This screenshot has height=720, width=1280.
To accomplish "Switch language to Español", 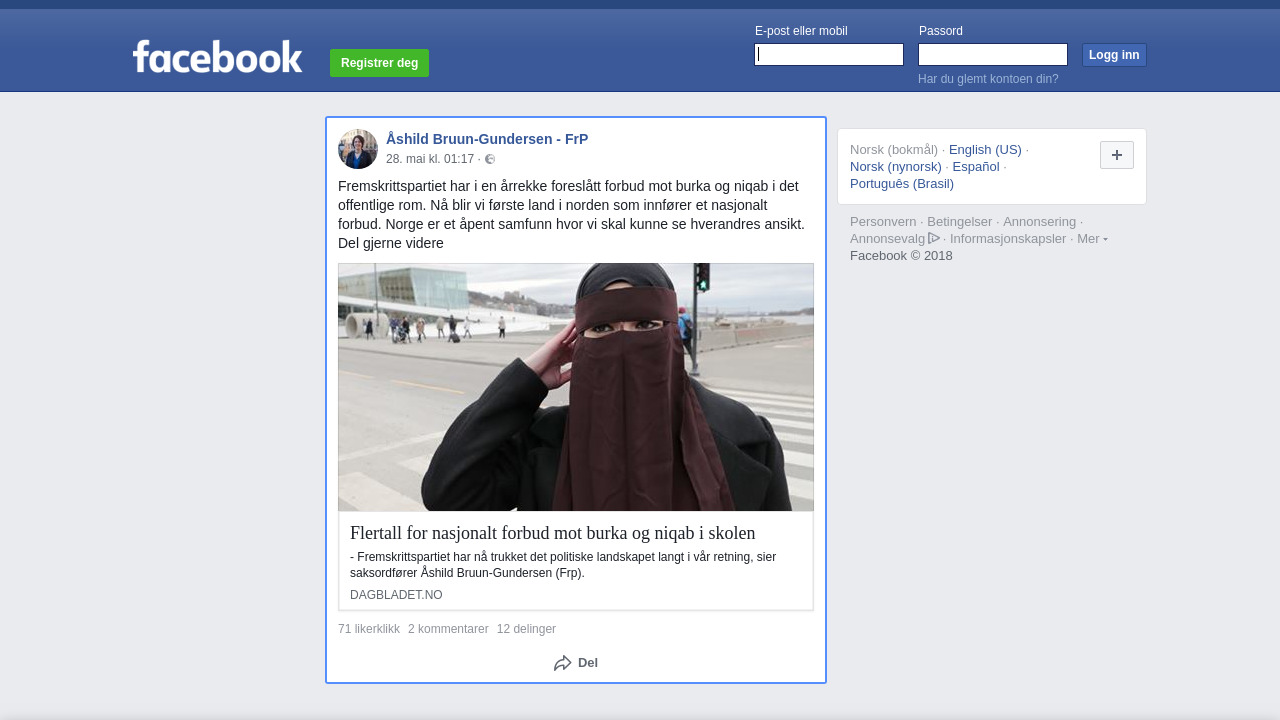I will coord(976,167).
